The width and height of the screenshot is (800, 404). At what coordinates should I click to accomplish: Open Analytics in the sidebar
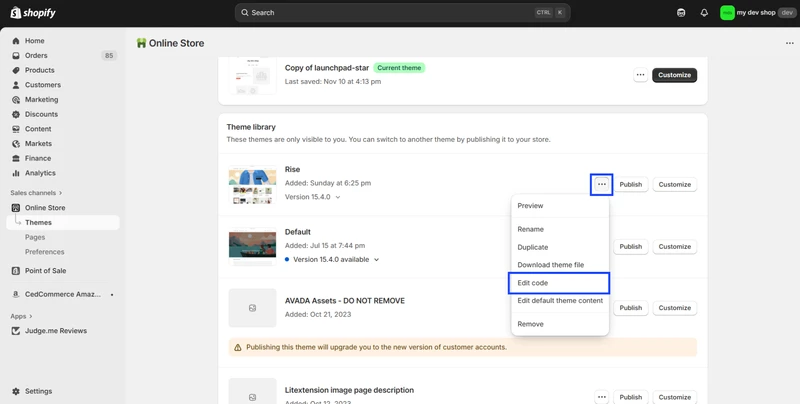[x=40, y=173]
